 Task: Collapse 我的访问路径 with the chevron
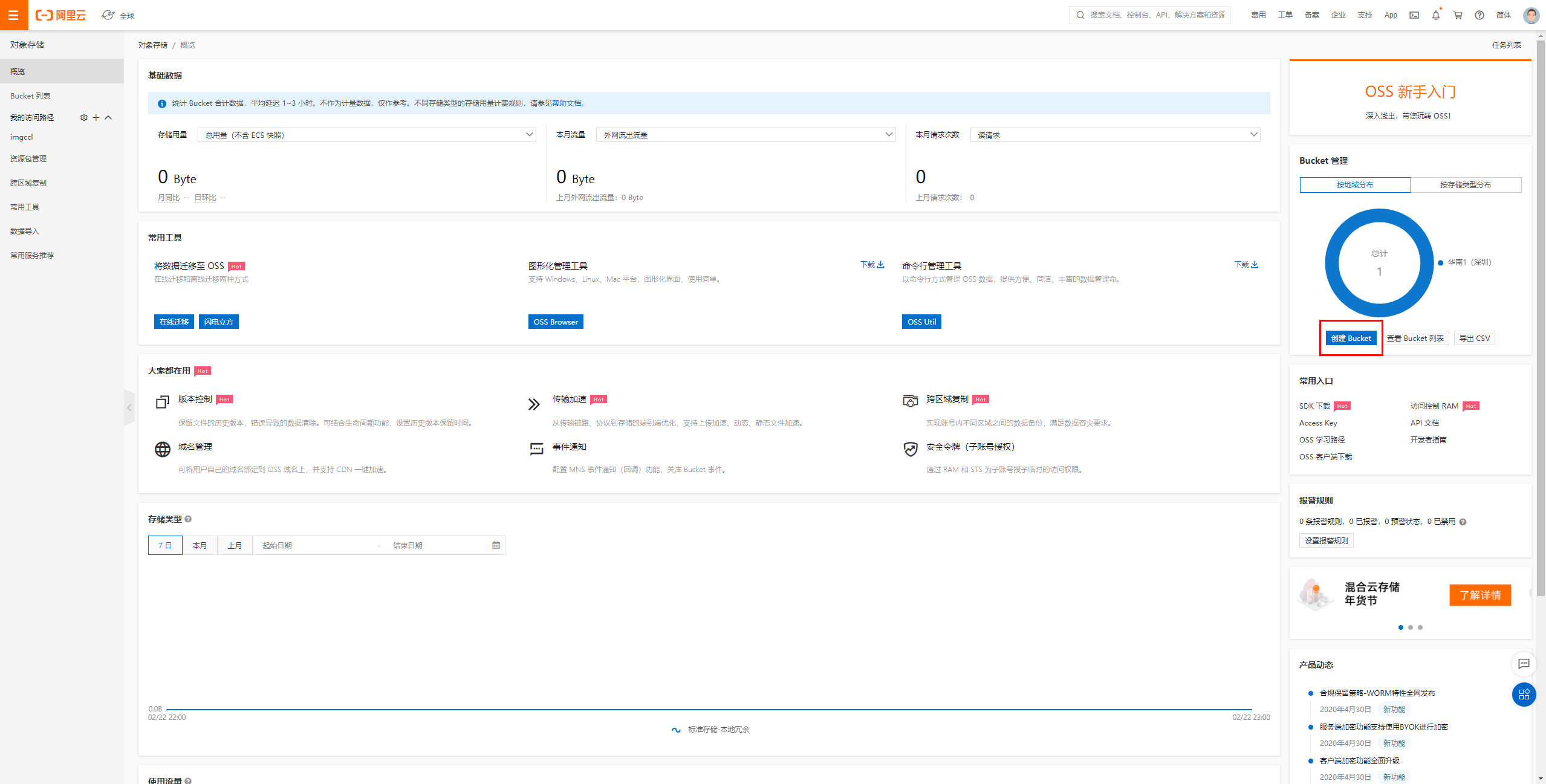108,118
